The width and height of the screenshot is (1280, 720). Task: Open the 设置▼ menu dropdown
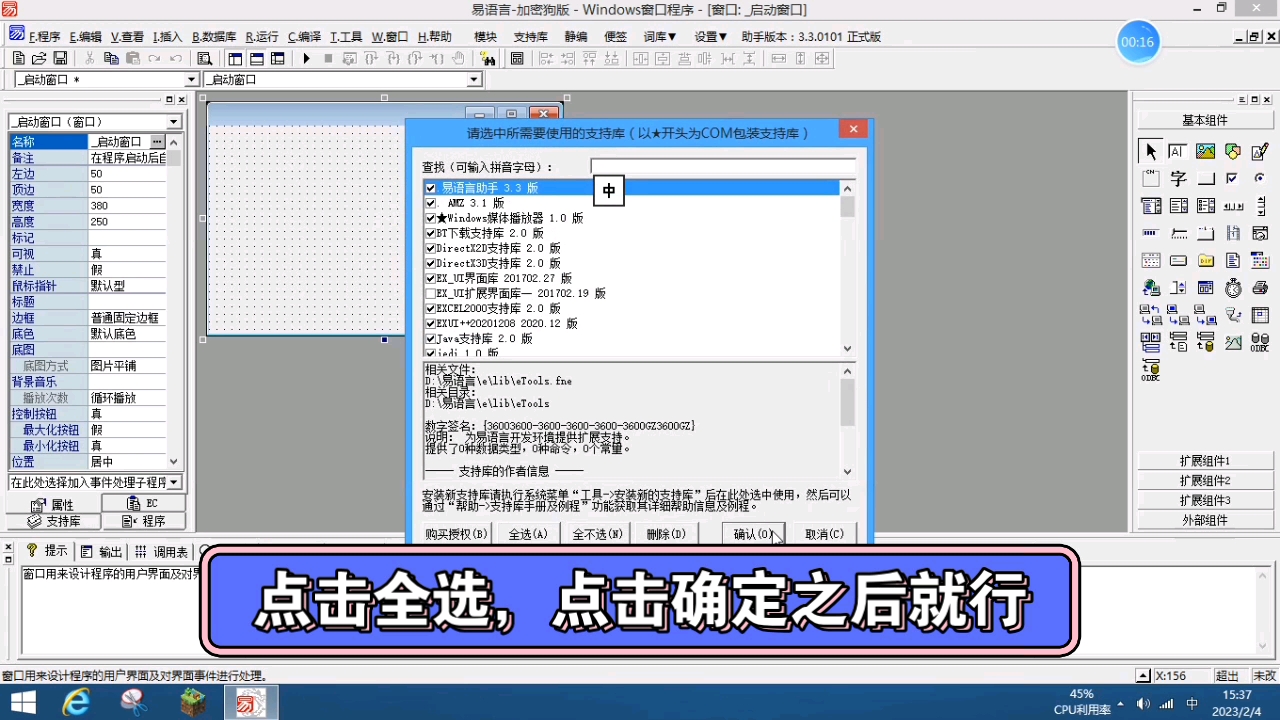pos(711,36)
